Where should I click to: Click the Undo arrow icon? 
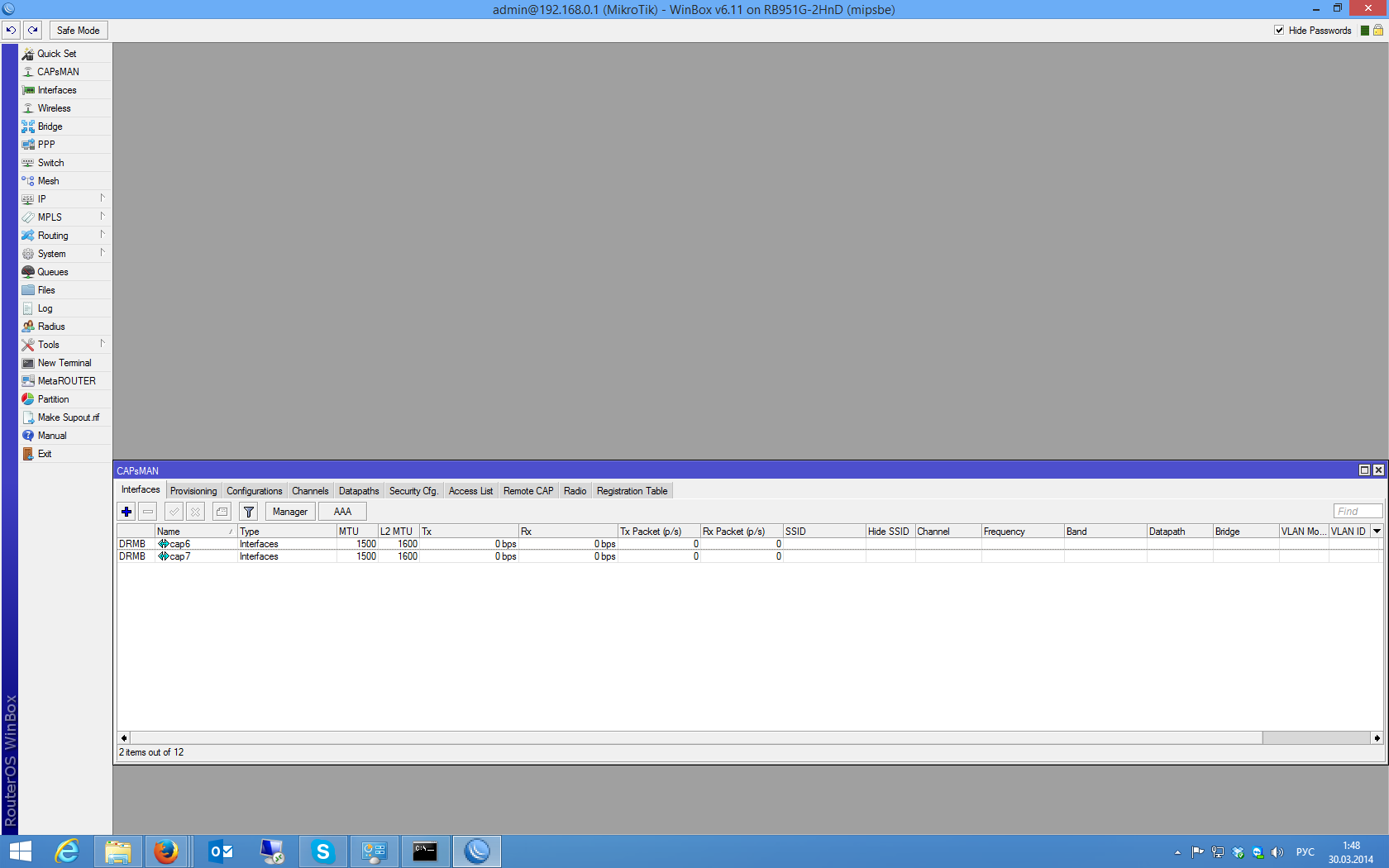pos(11,31)
